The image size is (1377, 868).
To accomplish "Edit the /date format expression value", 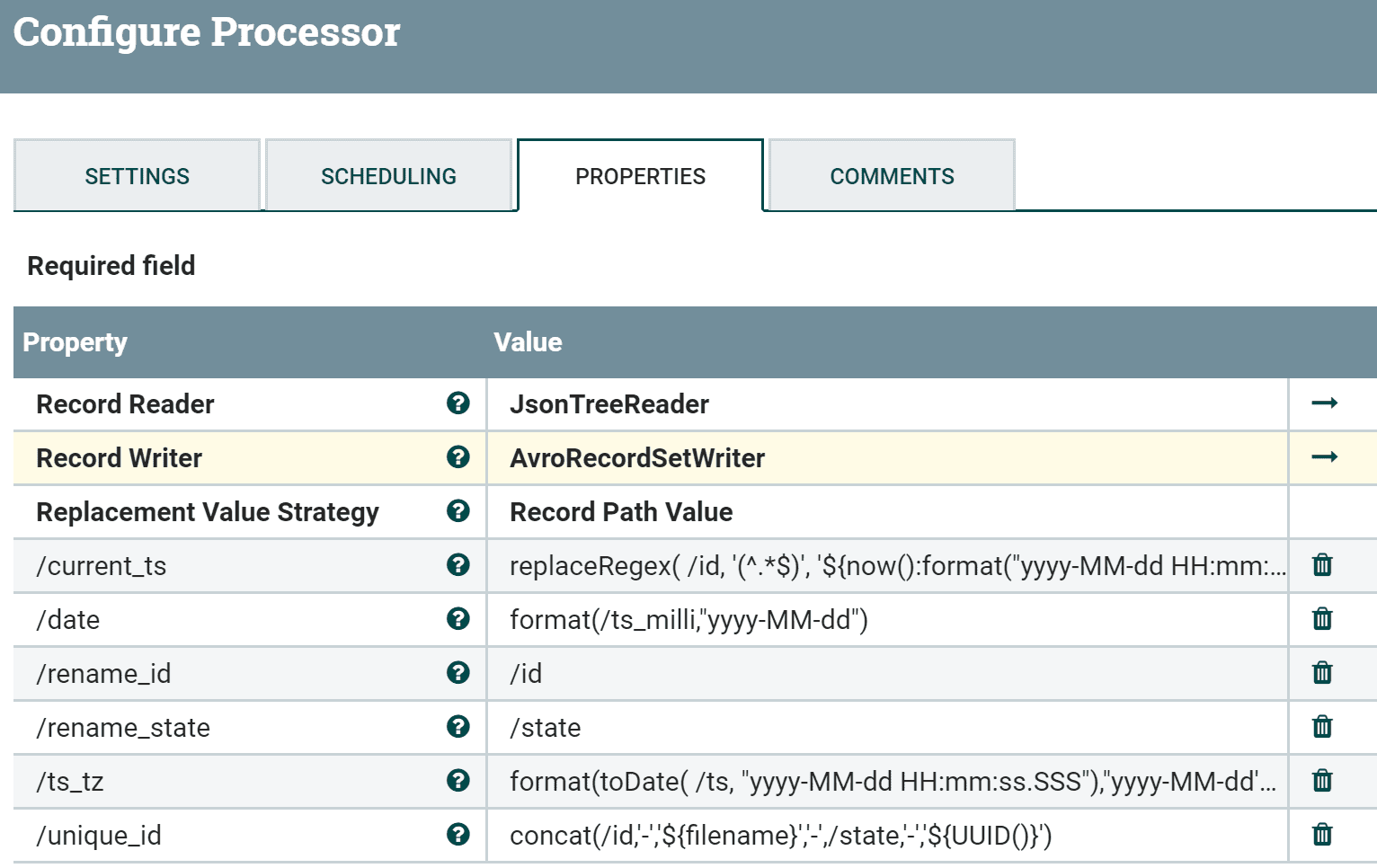I will 887,619.
